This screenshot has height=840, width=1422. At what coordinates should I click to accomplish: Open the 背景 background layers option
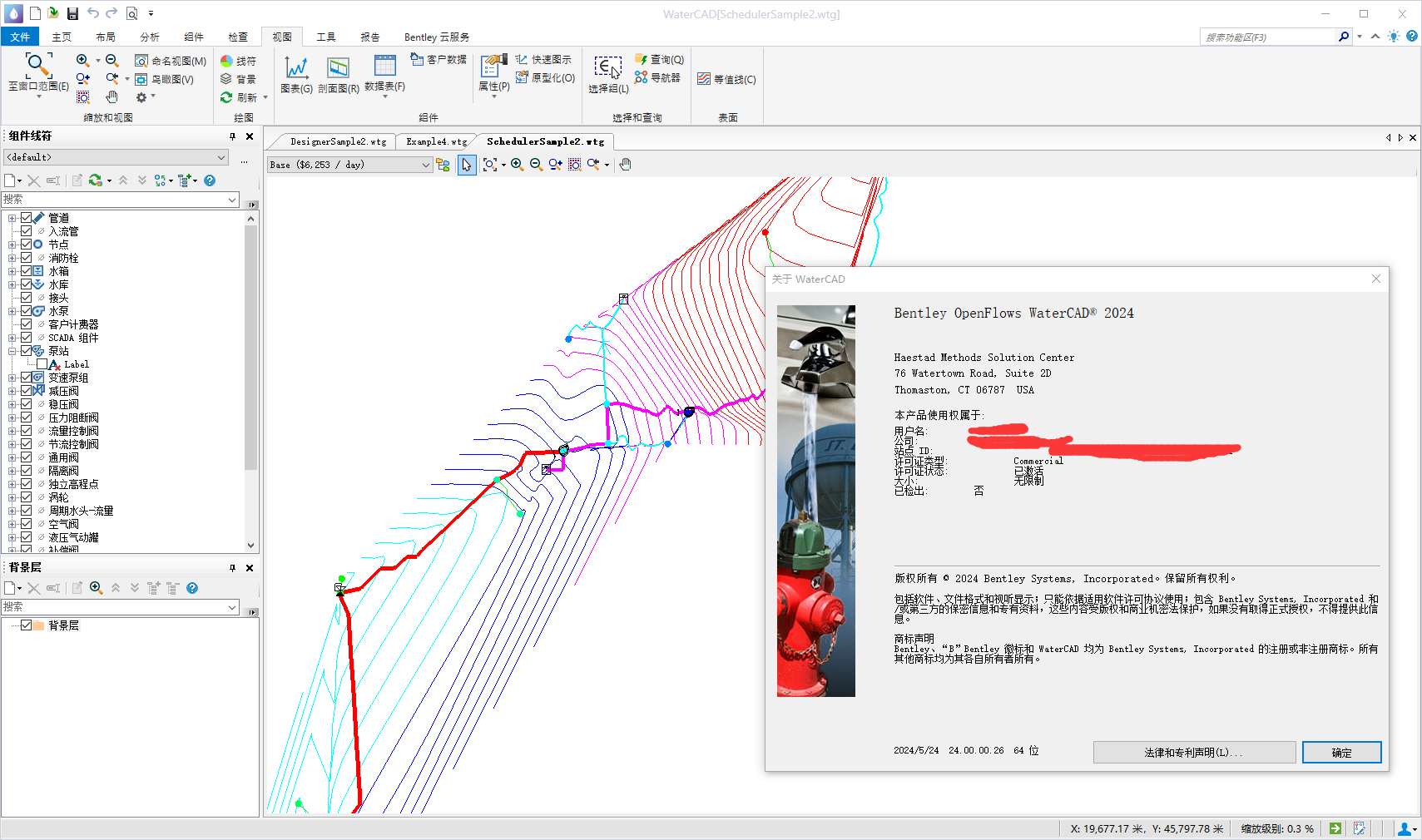(238, 79)
